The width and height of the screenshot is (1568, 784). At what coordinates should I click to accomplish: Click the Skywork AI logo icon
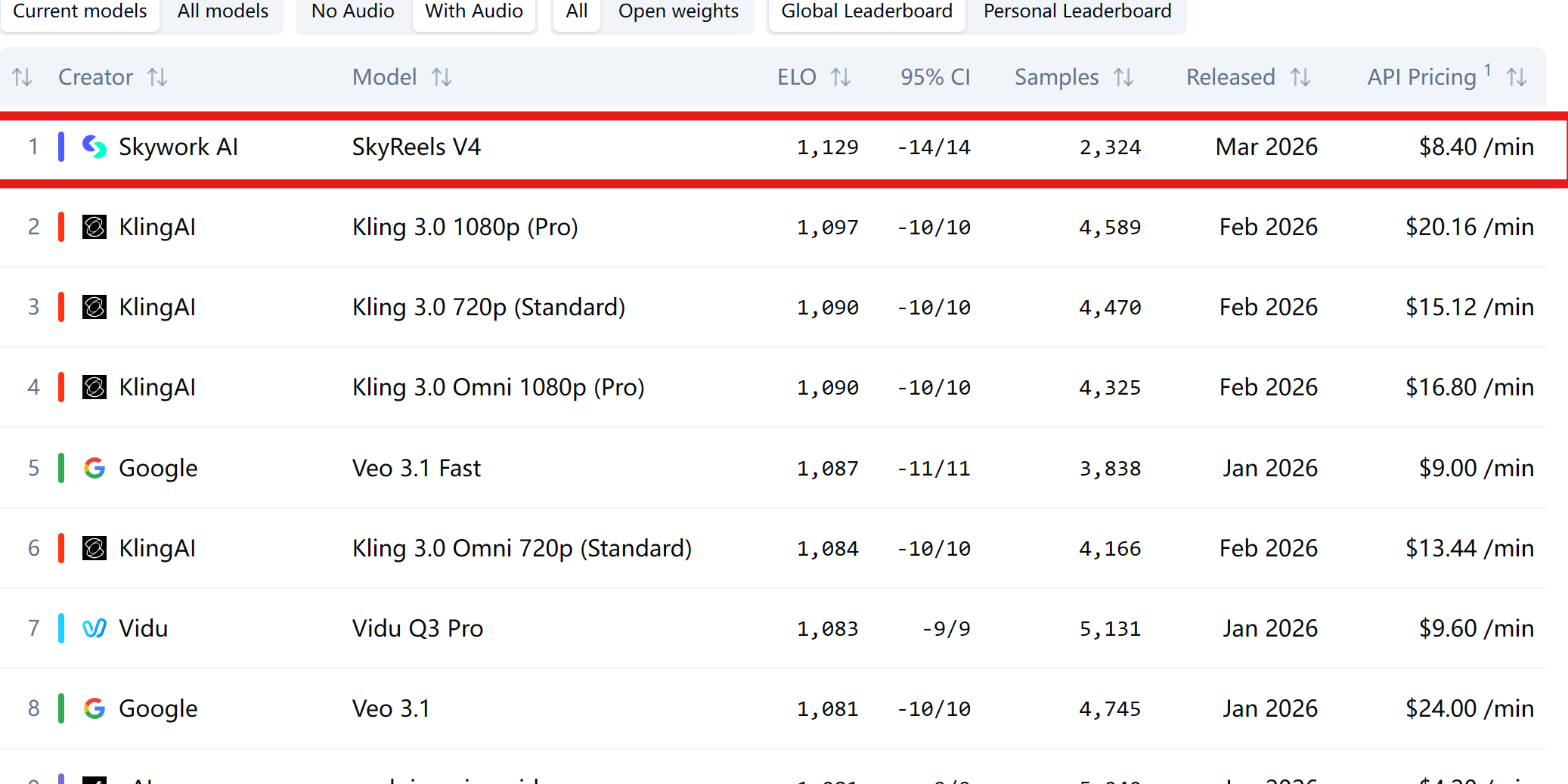[95, 147]
